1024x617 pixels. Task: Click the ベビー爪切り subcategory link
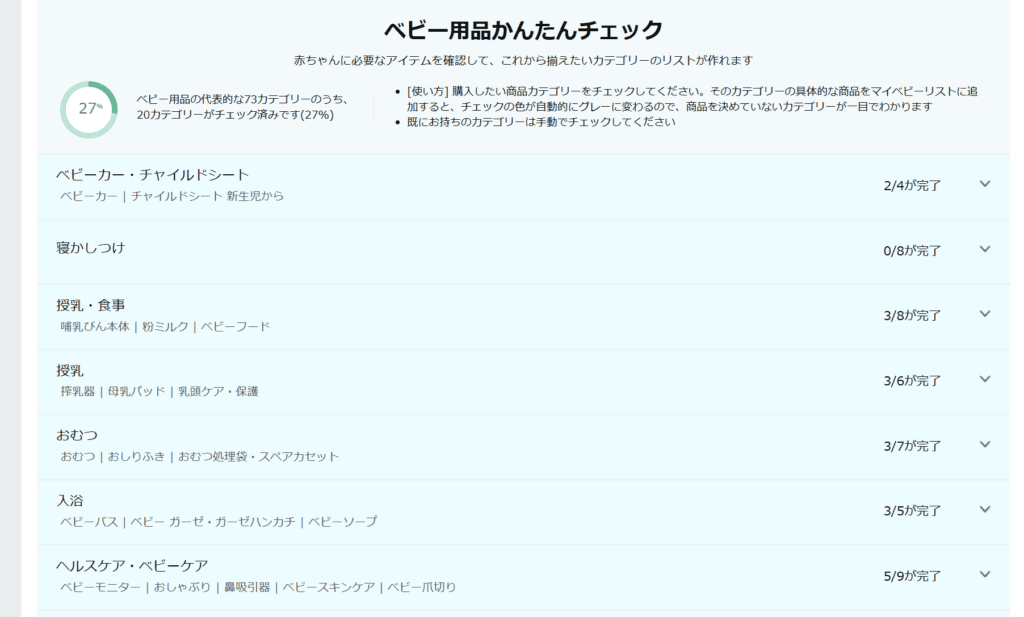(421, 587)
